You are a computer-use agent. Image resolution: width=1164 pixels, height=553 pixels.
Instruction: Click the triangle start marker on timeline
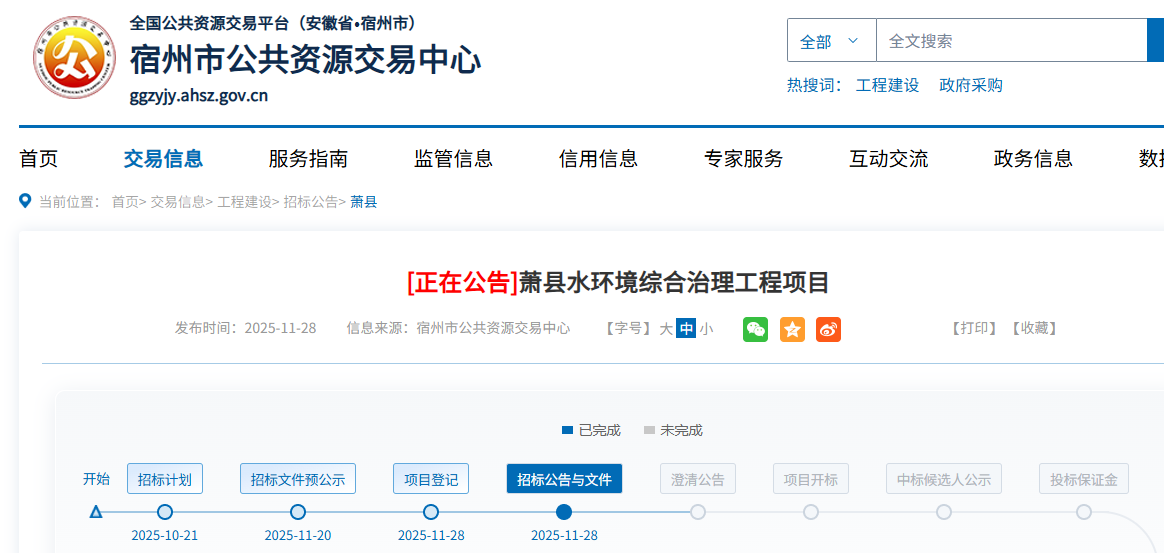[96, 512]
